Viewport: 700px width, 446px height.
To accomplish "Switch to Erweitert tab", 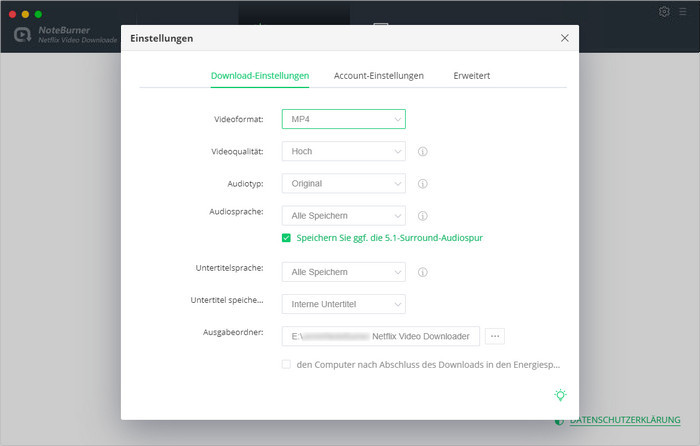I will 471,76.
